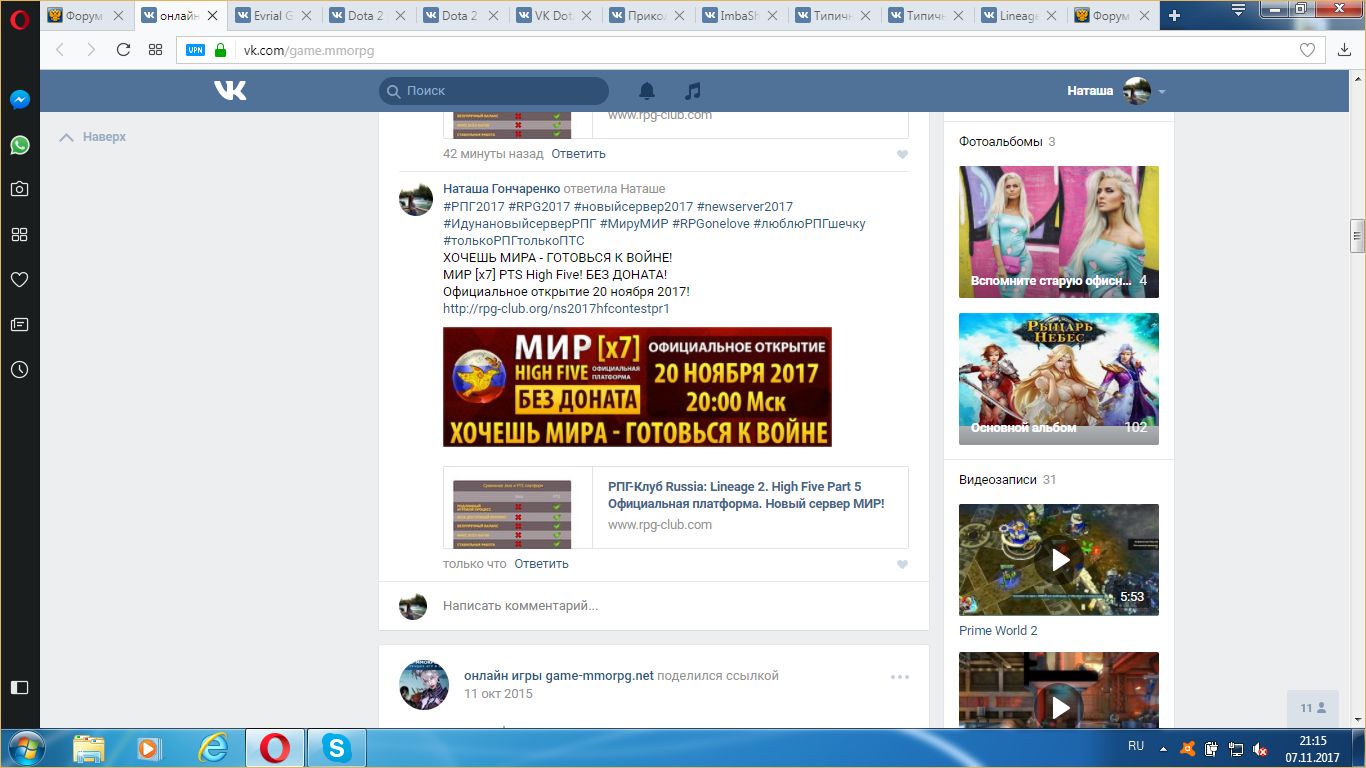Launch Internet Explorer from the taskbar
The height and width of the screenshot is (768, 1366).
(x=212, y=748)
